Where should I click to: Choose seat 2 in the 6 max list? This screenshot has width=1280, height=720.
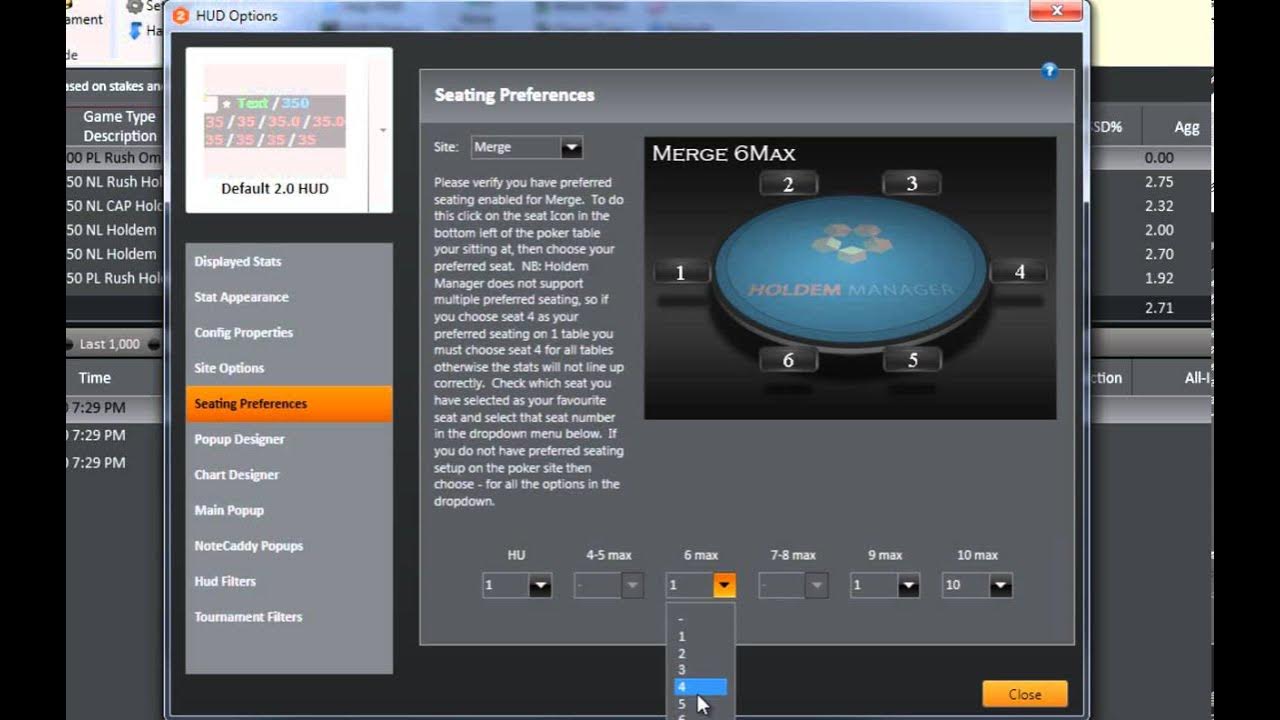point(700,653)
